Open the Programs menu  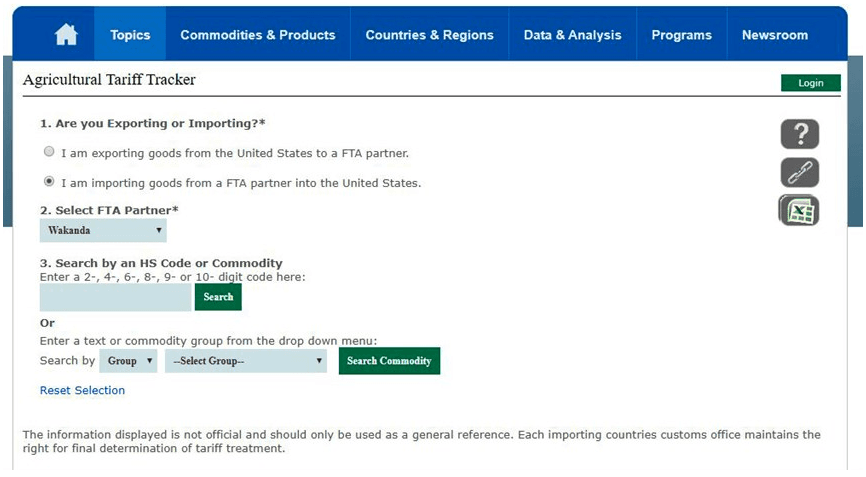[x=681, y=35]
